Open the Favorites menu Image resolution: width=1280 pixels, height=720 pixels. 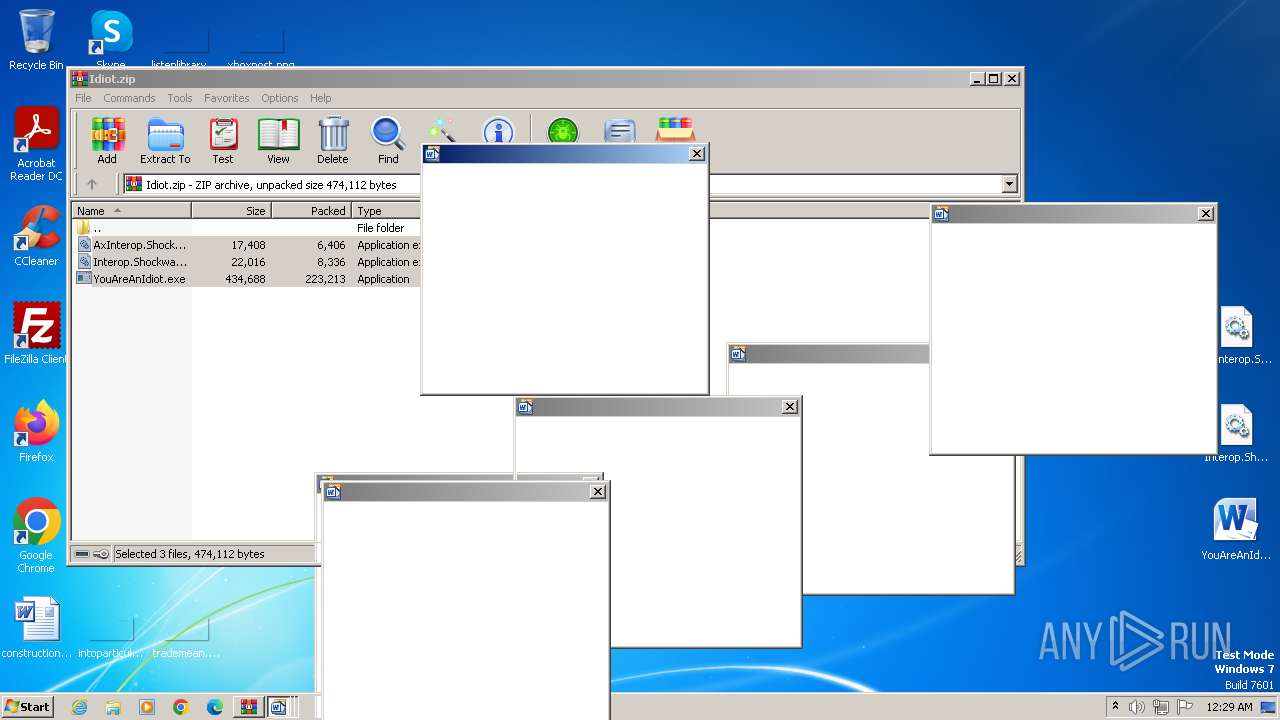227,98
